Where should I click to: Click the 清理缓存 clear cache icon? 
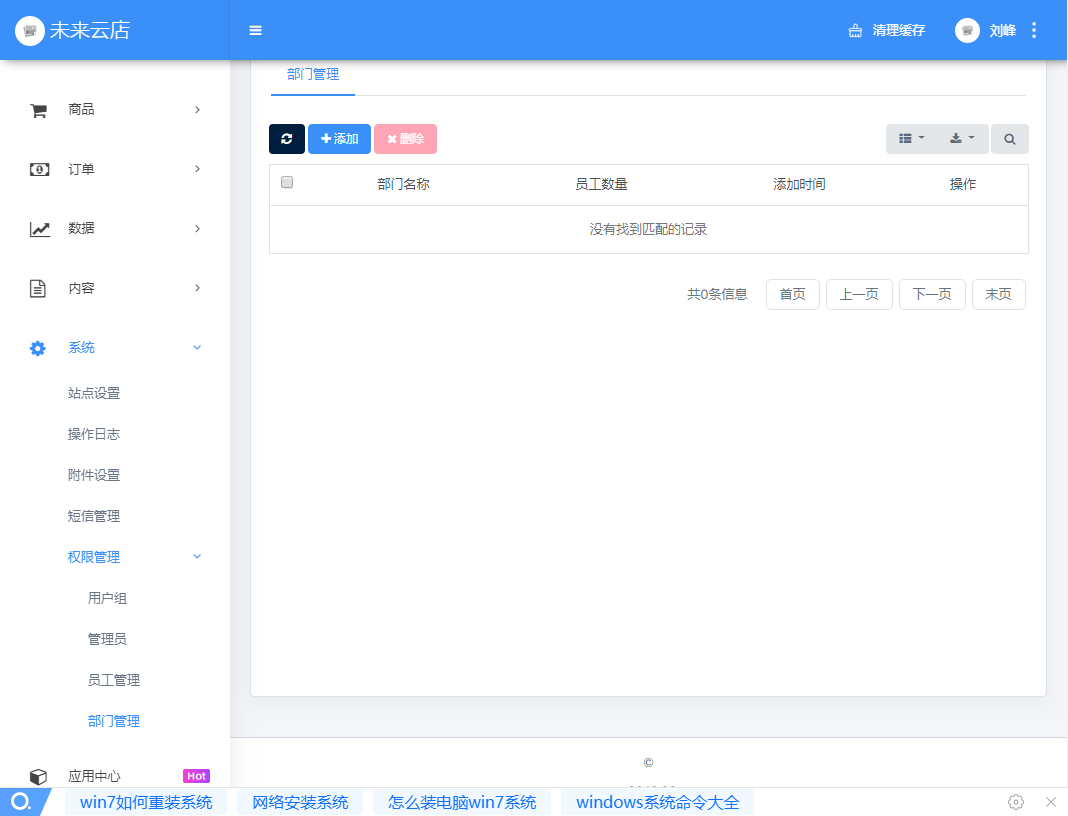pyautogui.click(x=855, y=31)
